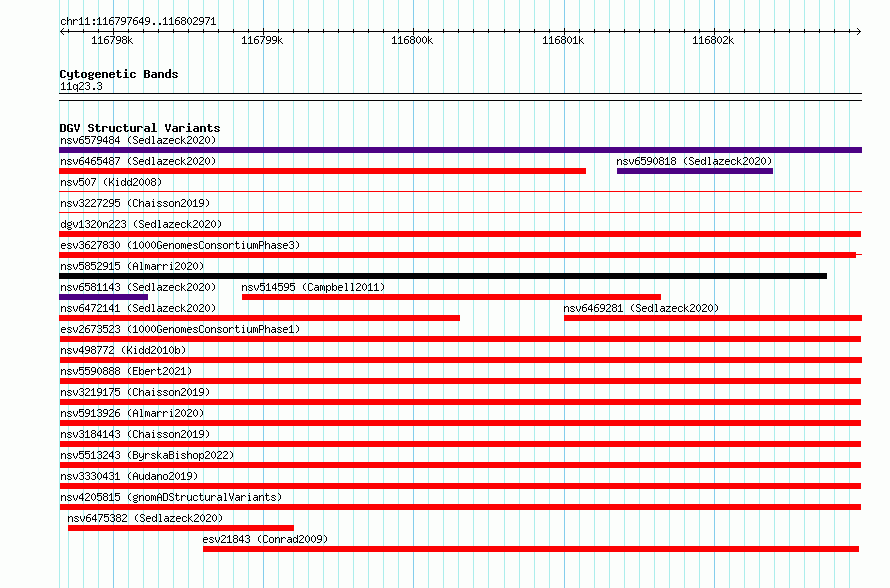Click the ruler's left arrowhead

62,31
